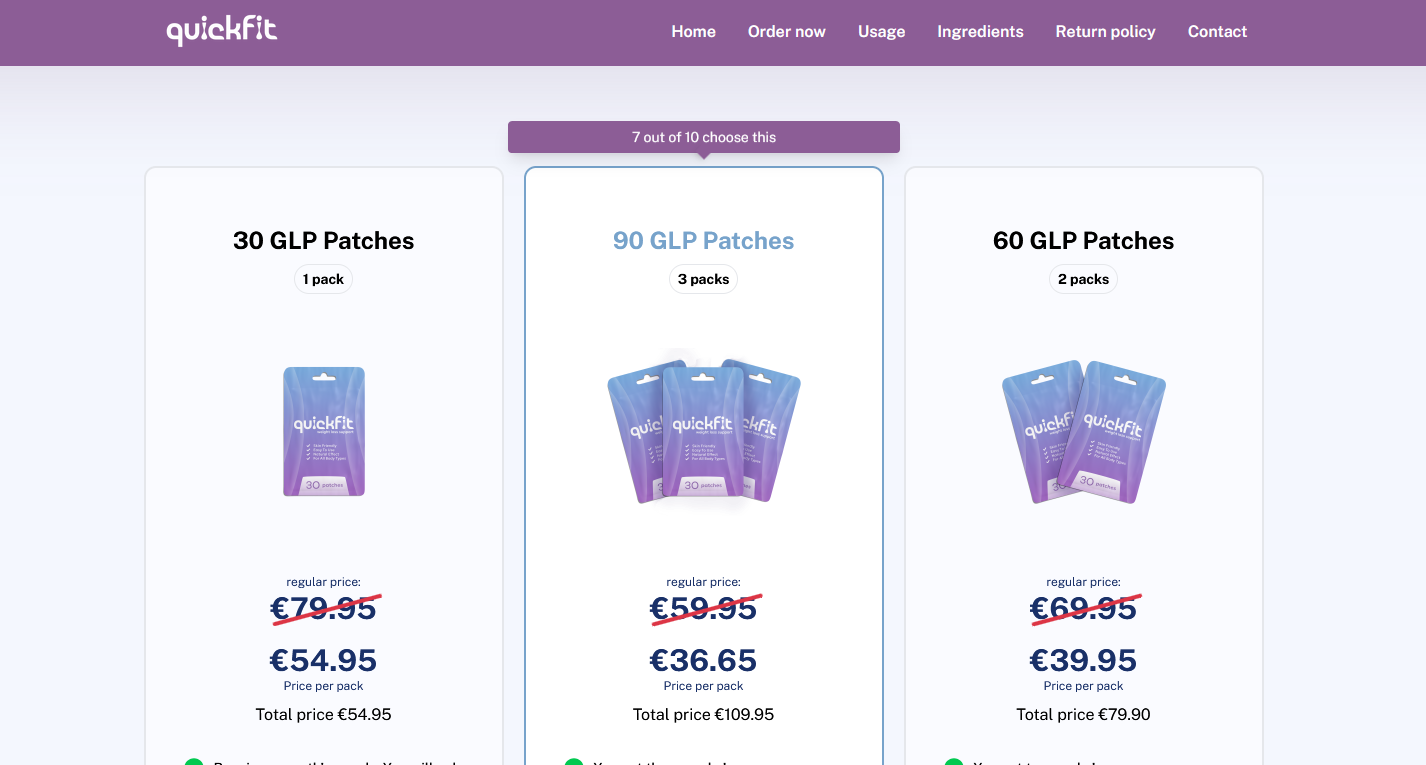View the Ingredients page

tap(980, 32)
